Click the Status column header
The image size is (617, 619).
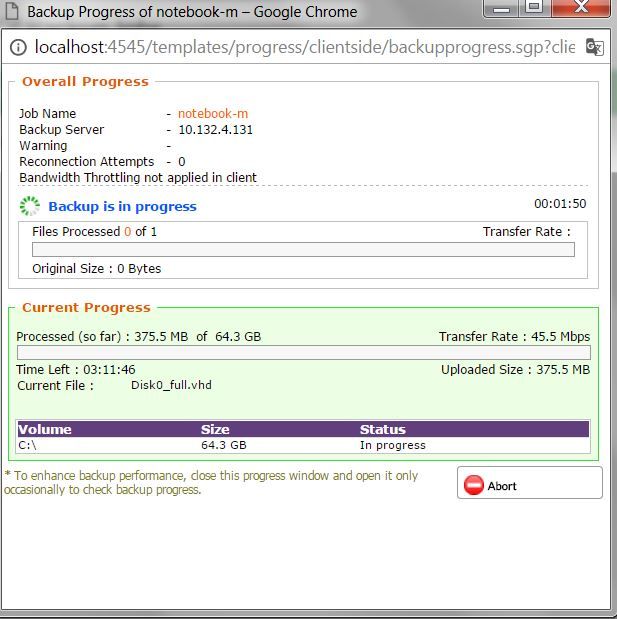coord(383,429)
